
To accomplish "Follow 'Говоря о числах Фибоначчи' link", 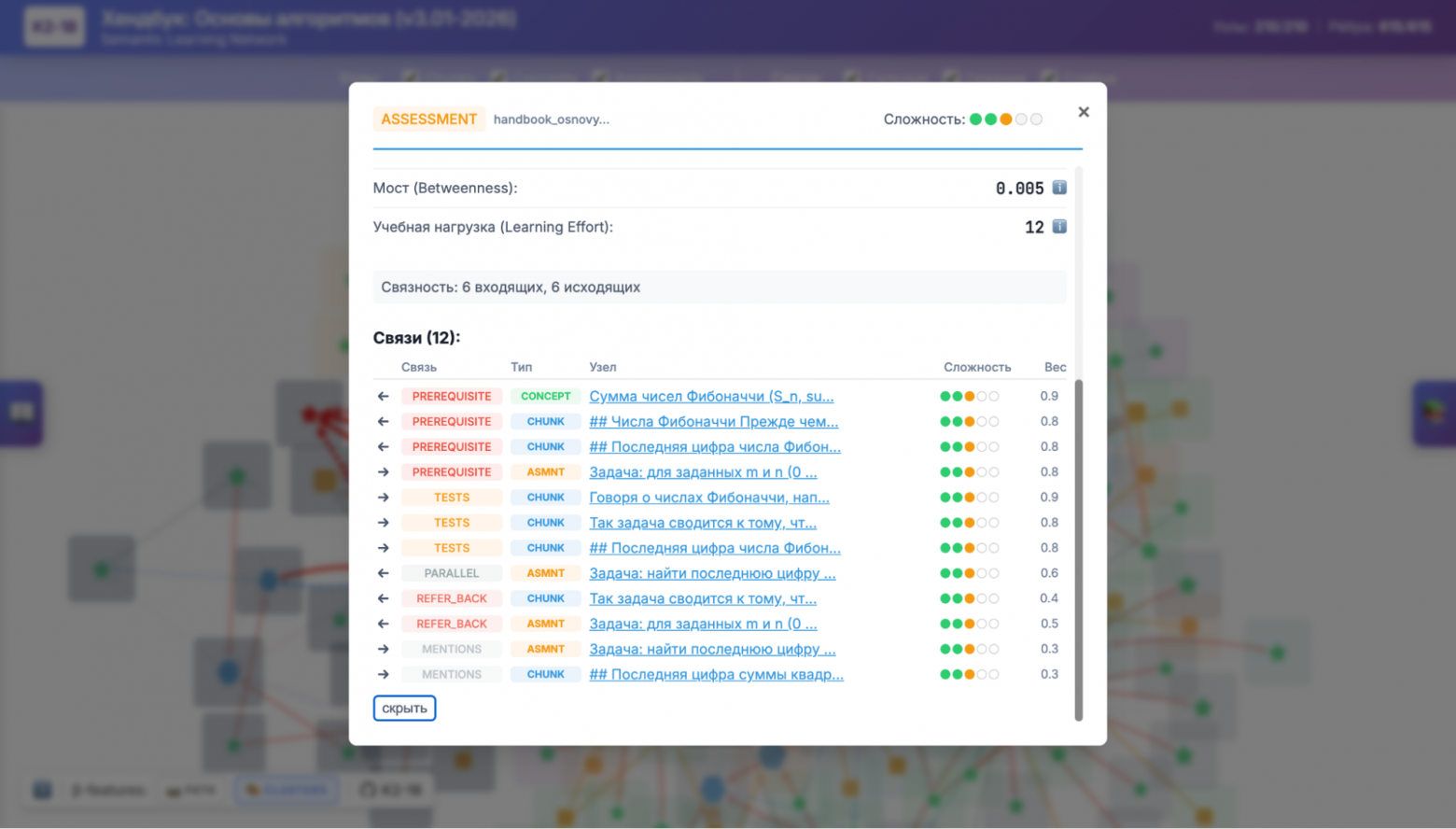I will pos(708,498).
